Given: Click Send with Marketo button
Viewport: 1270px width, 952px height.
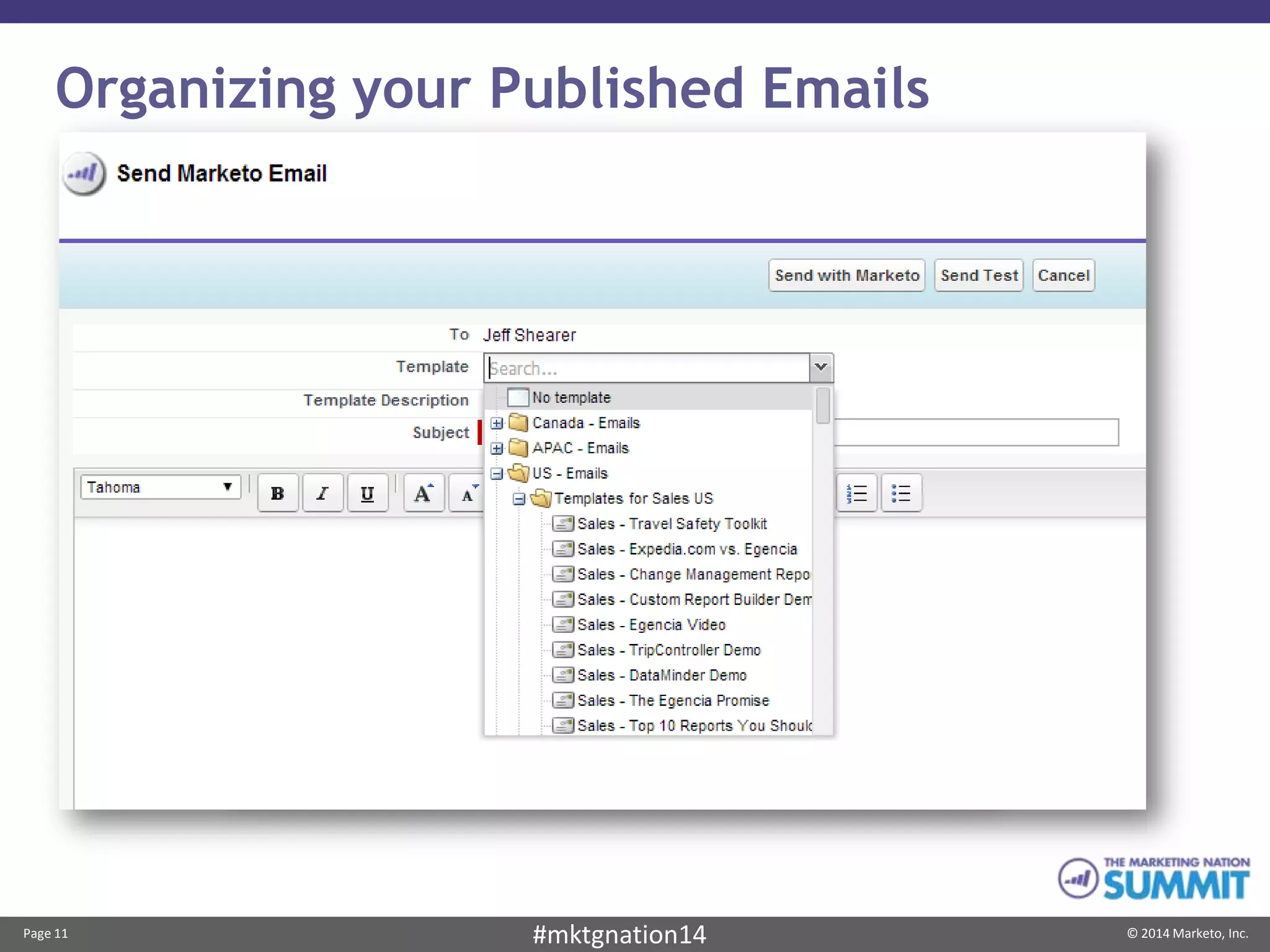Looking at the screenshot, I should coord(847,275).
